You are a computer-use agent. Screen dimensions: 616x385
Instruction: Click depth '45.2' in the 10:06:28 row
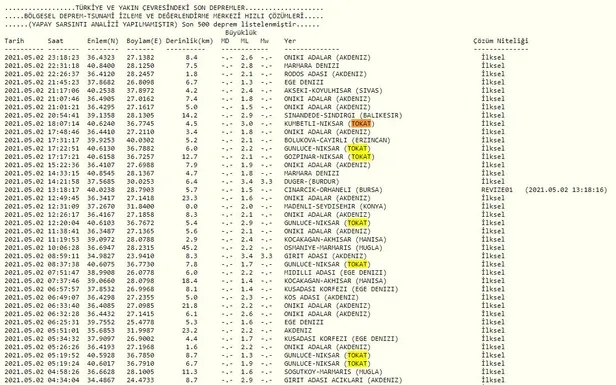[190, 248]
